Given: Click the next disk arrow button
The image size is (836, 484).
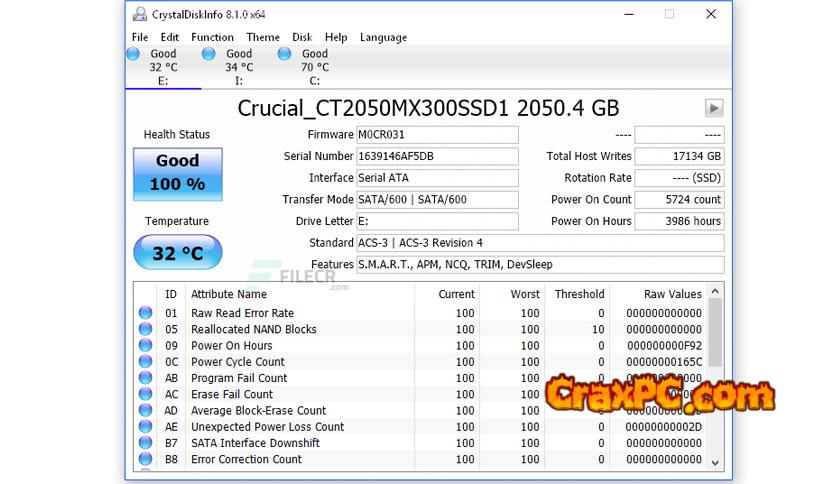Looking at the screenshot, I should [713, 108].
